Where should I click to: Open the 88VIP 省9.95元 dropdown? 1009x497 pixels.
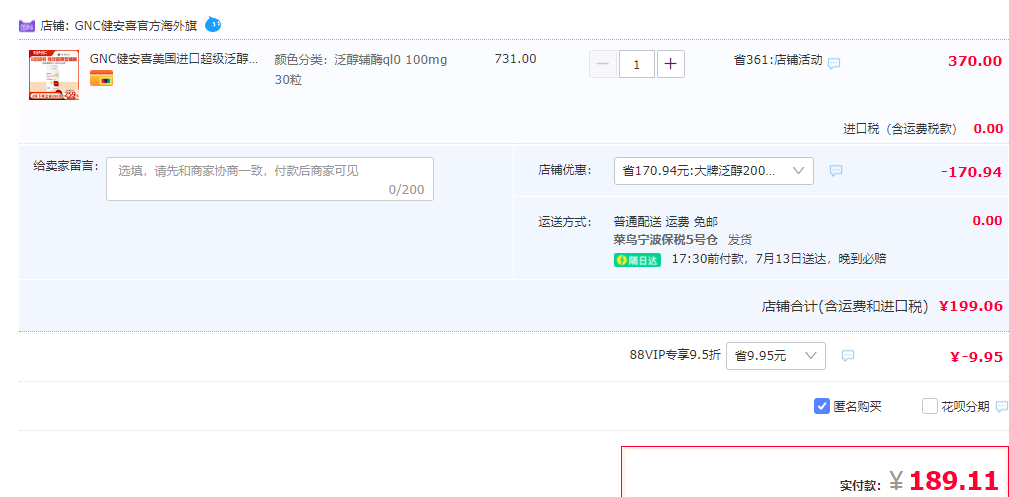pos(775,355)
